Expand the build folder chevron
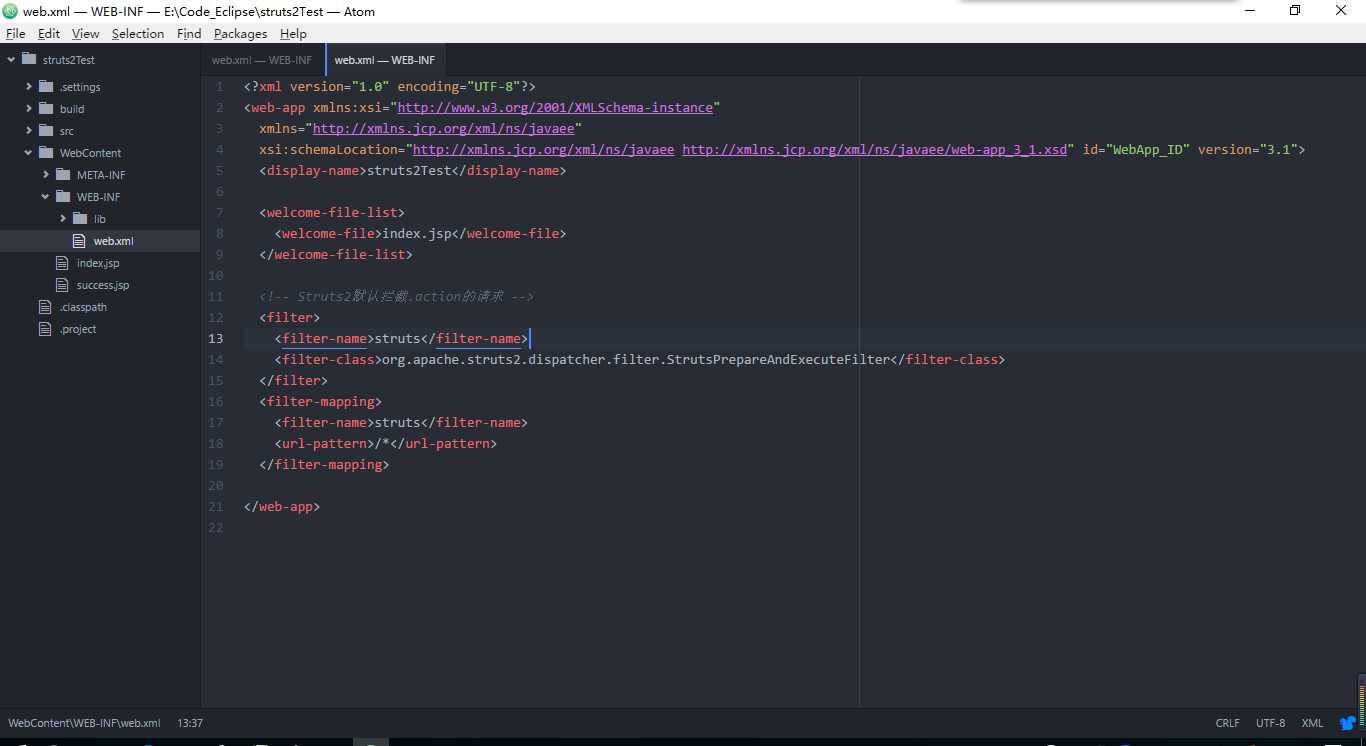 pos(29,108)
